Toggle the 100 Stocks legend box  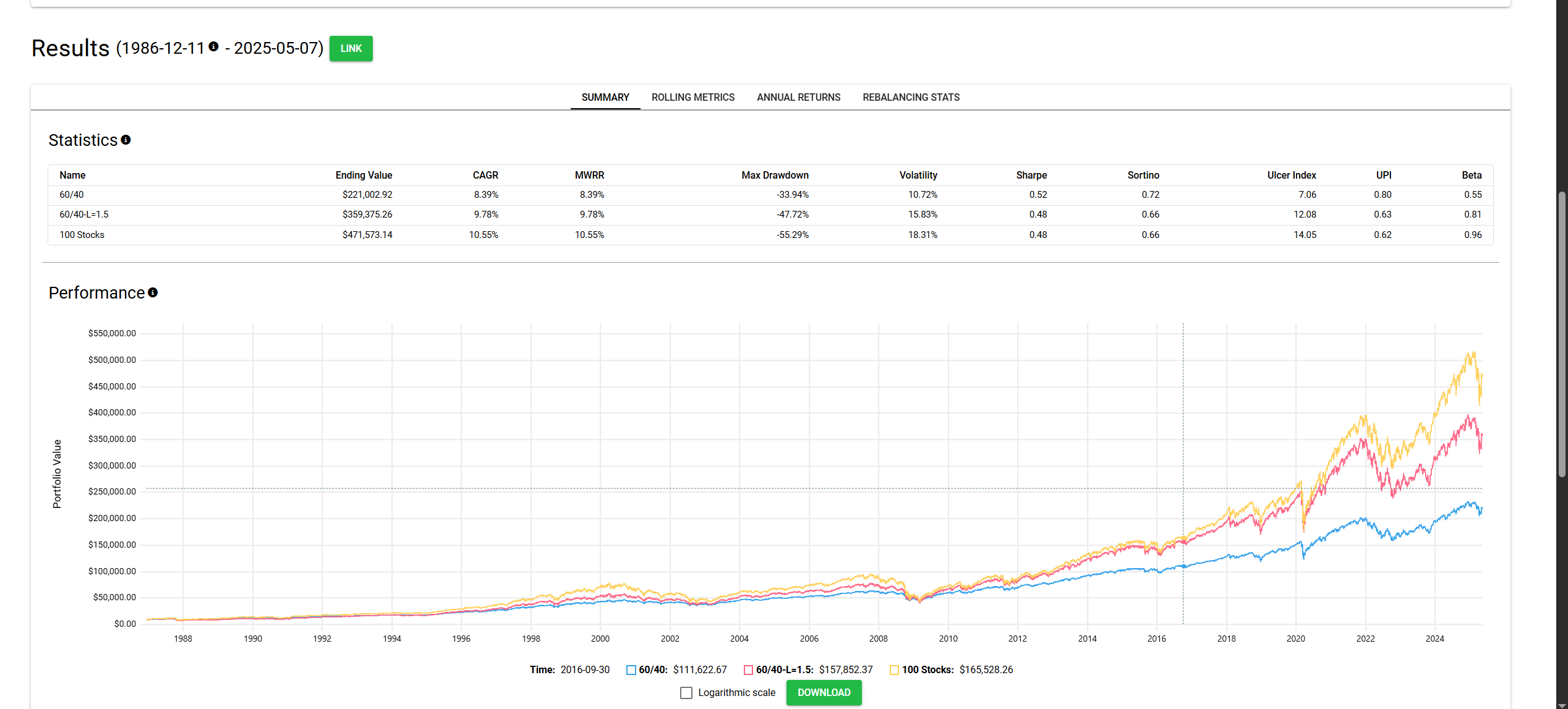pos(894,670)
